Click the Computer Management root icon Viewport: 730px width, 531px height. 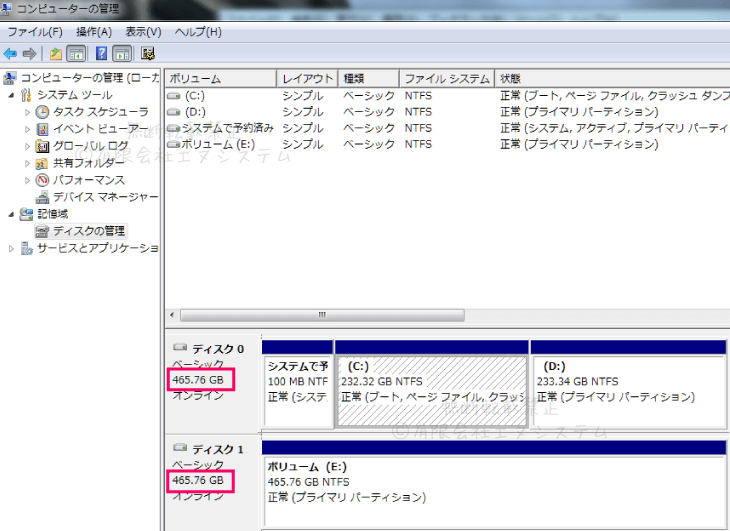click(10, 78)
